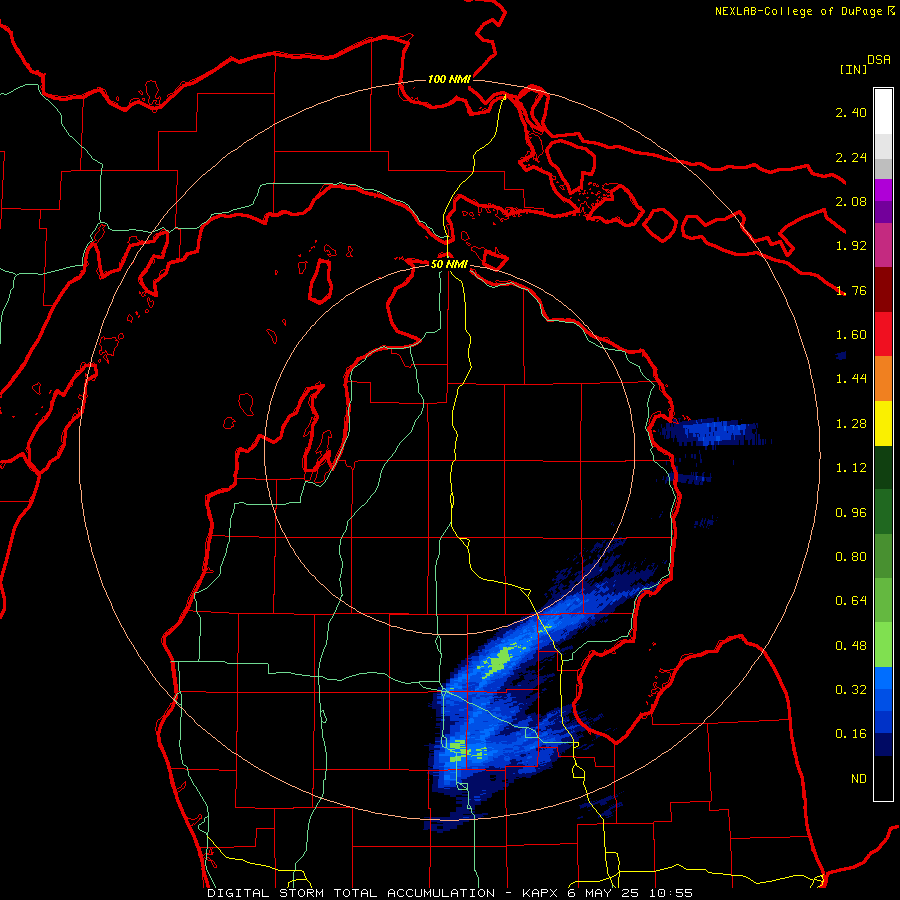Click the 100 NMI range ring label

(449, 79)
